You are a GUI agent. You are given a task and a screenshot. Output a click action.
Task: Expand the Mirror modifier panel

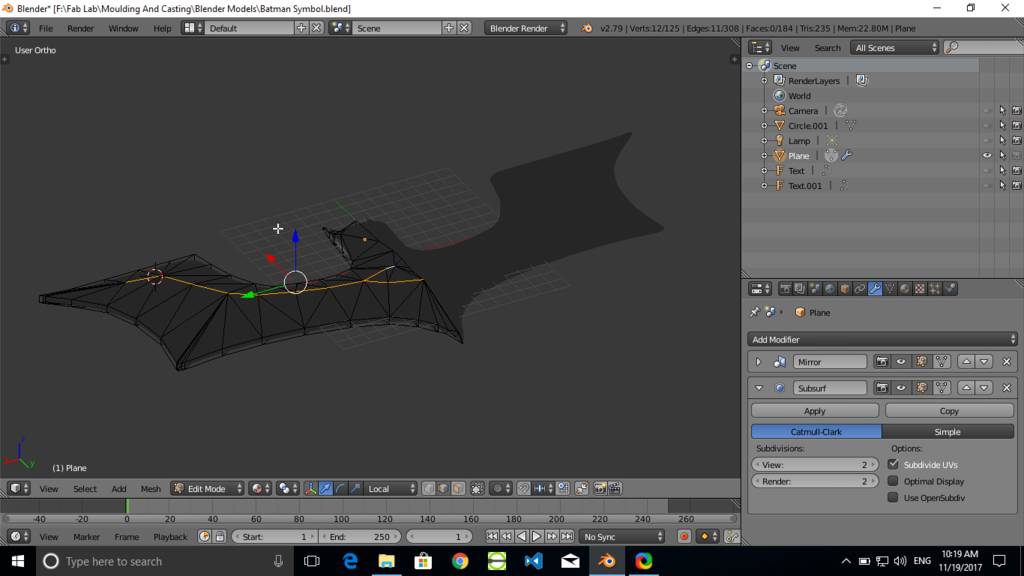coord(758,362)
